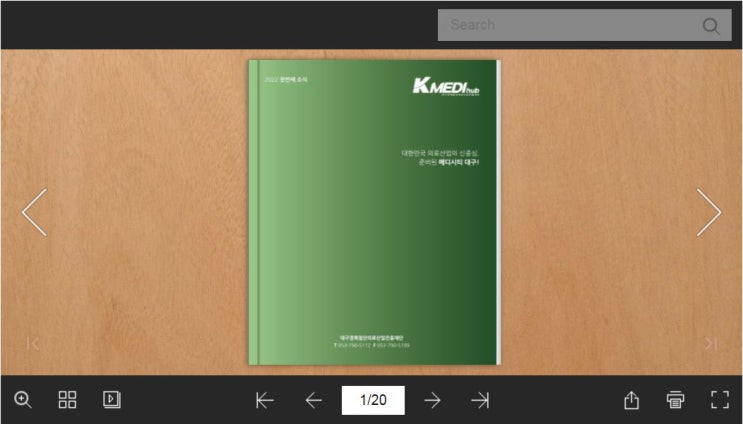The height and width of the screenshot is (424, 743).
Task: Turn to the next page using the large right chevron
Action: (x=709, y=212)
